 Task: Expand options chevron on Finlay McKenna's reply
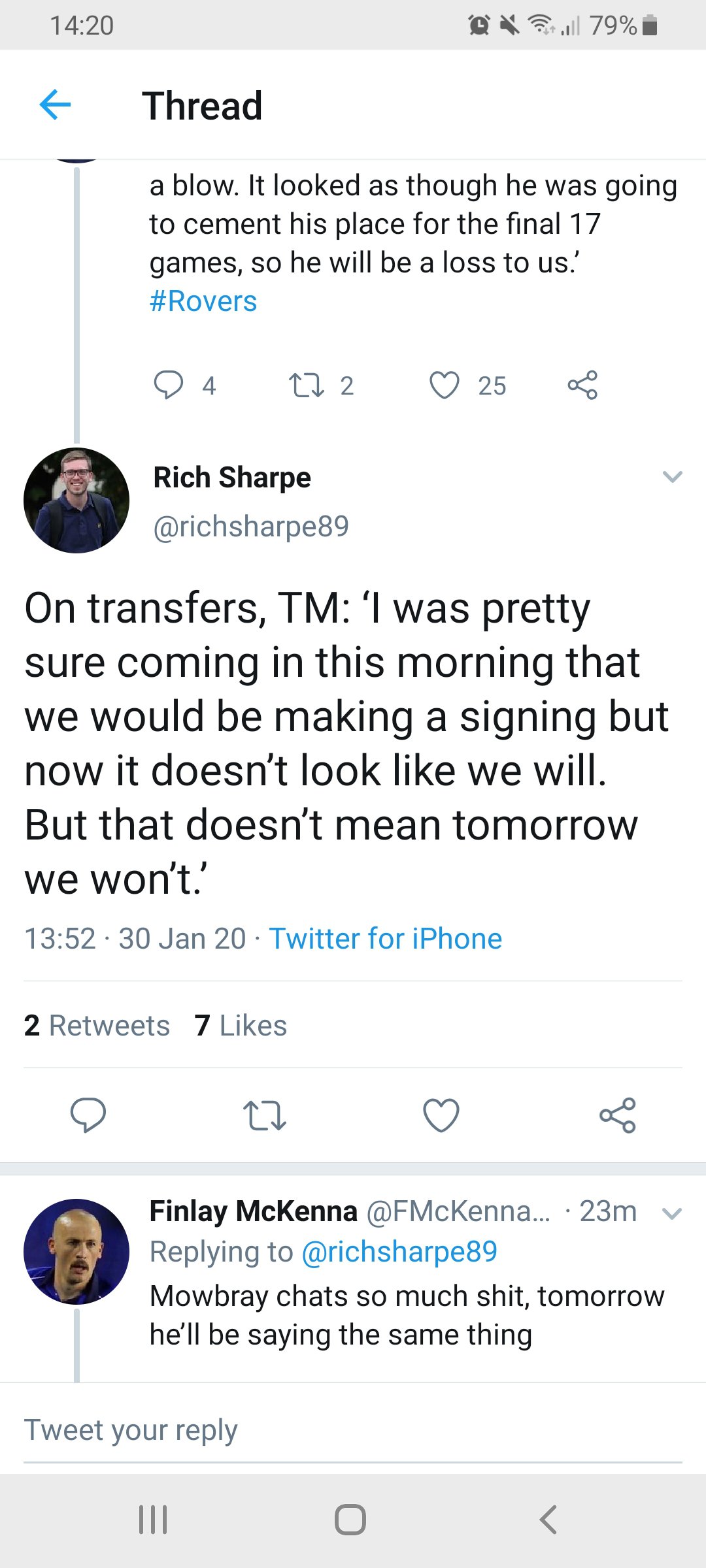point(672,1214)
